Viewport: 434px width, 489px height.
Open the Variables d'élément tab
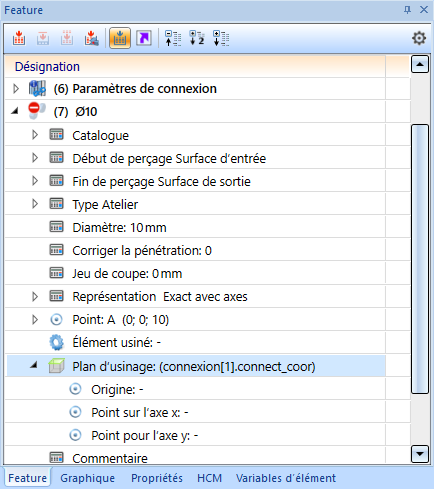tap(286, 478)
